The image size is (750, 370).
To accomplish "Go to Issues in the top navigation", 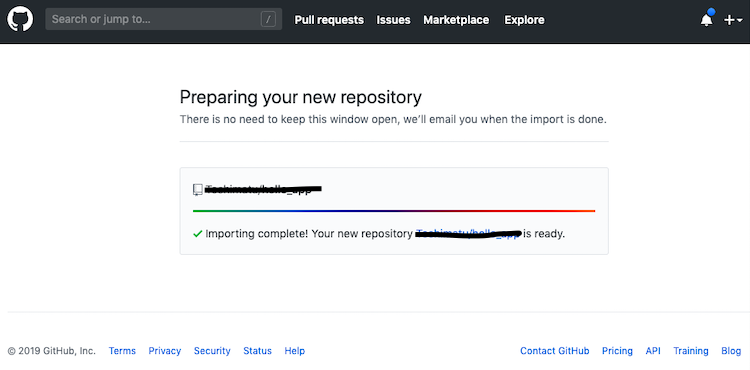I will coord(393,20).
